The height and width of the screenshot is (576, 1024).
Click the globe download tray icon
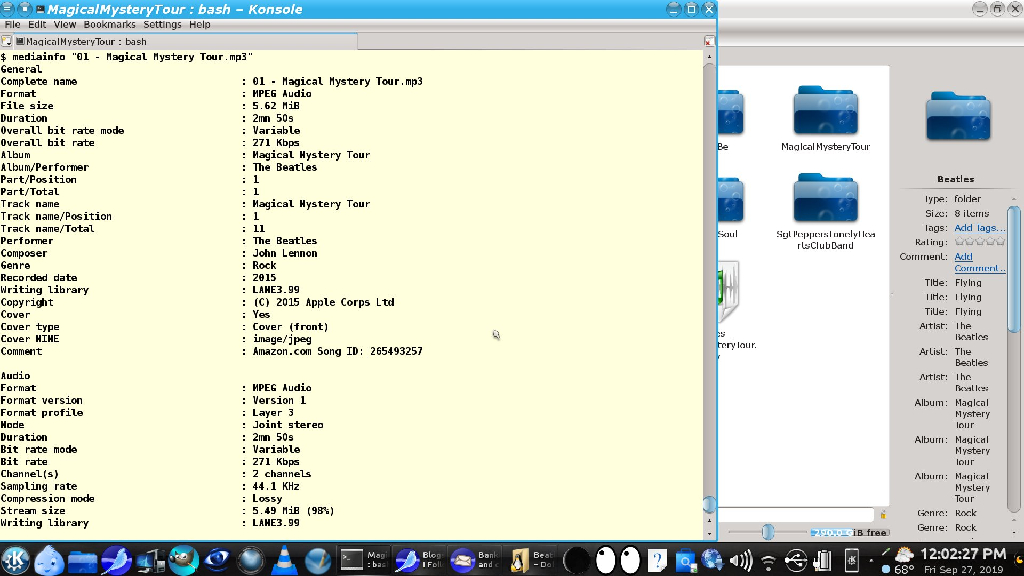tap(712, 560)
